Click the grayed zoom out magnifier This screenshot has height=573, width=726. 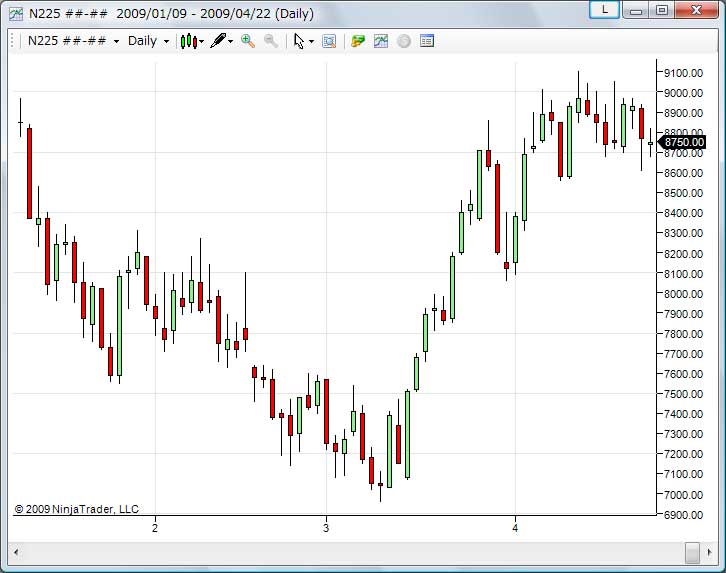271,41
